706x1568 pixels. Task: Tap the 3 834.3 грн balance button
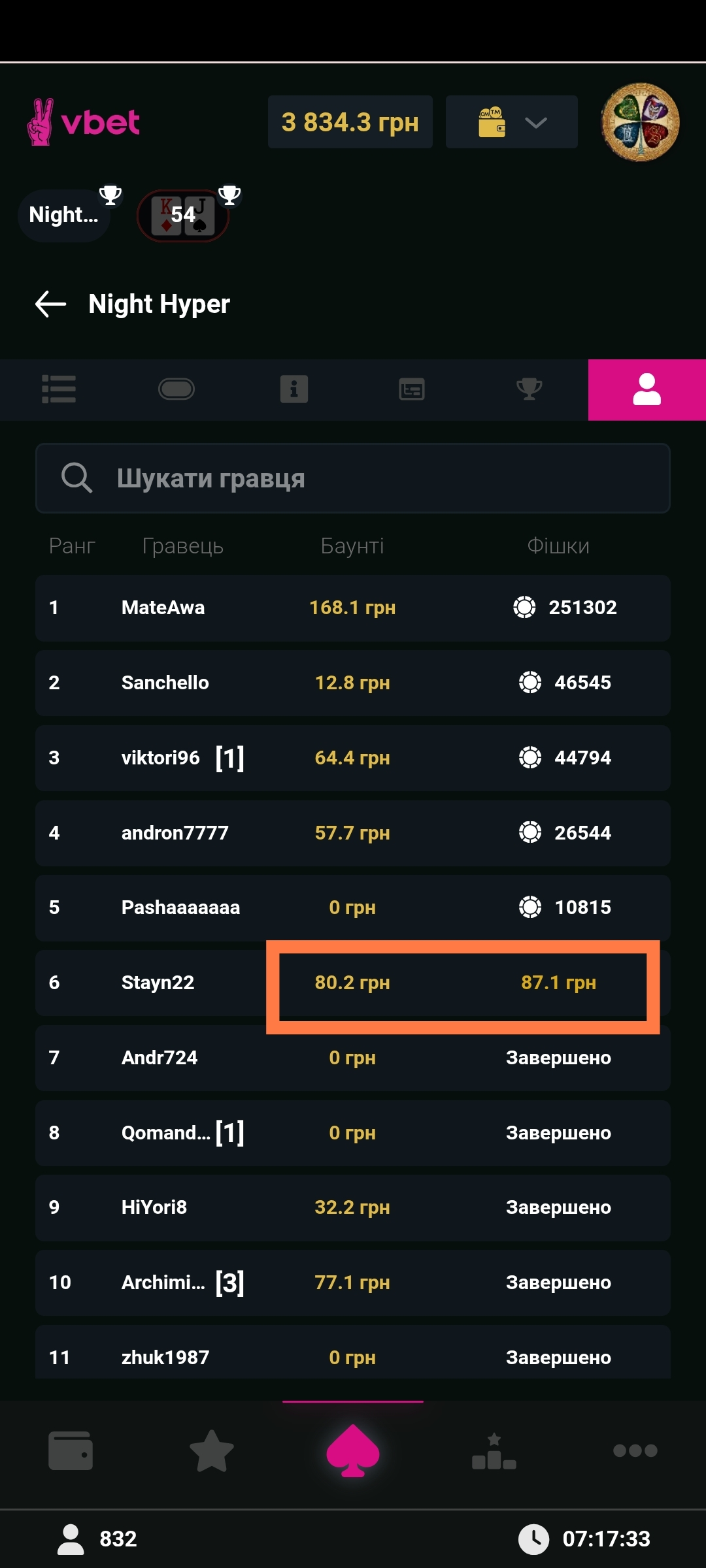click(350, 122)
